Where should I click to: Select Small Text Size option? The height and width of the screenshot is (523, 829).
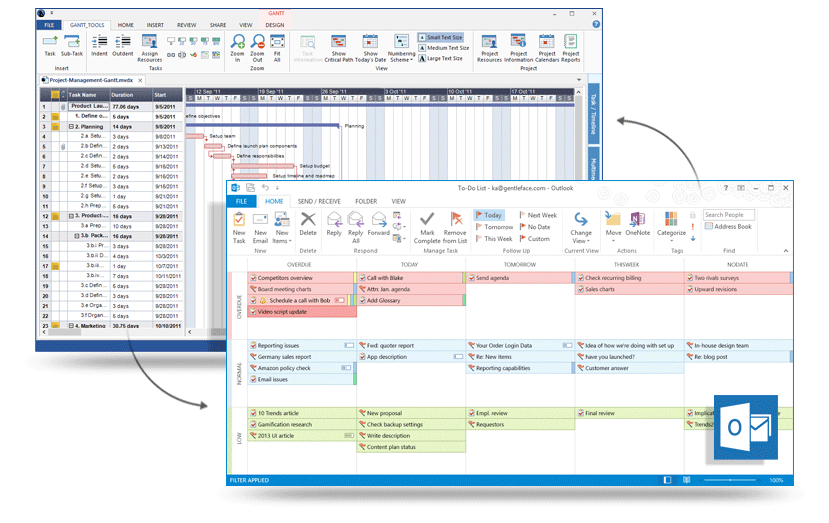pyautogui.click(x=440, y=38)
